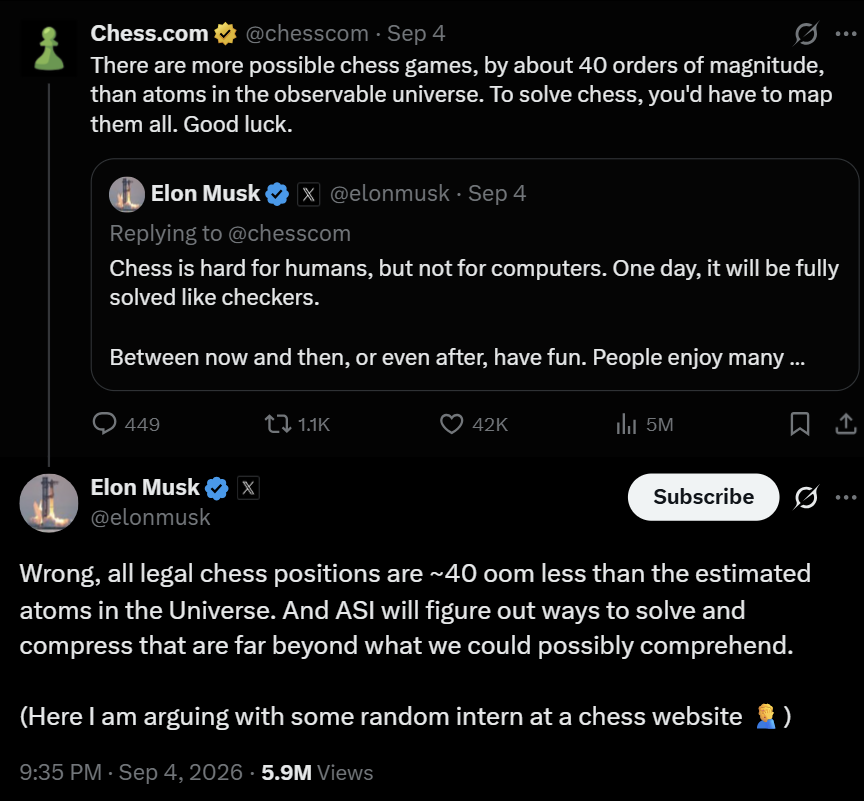Image resolution: width=864 pixels, height=801 pixels.
Task: Bookmark the Chess.com post
Action: (x=800, y=424)
